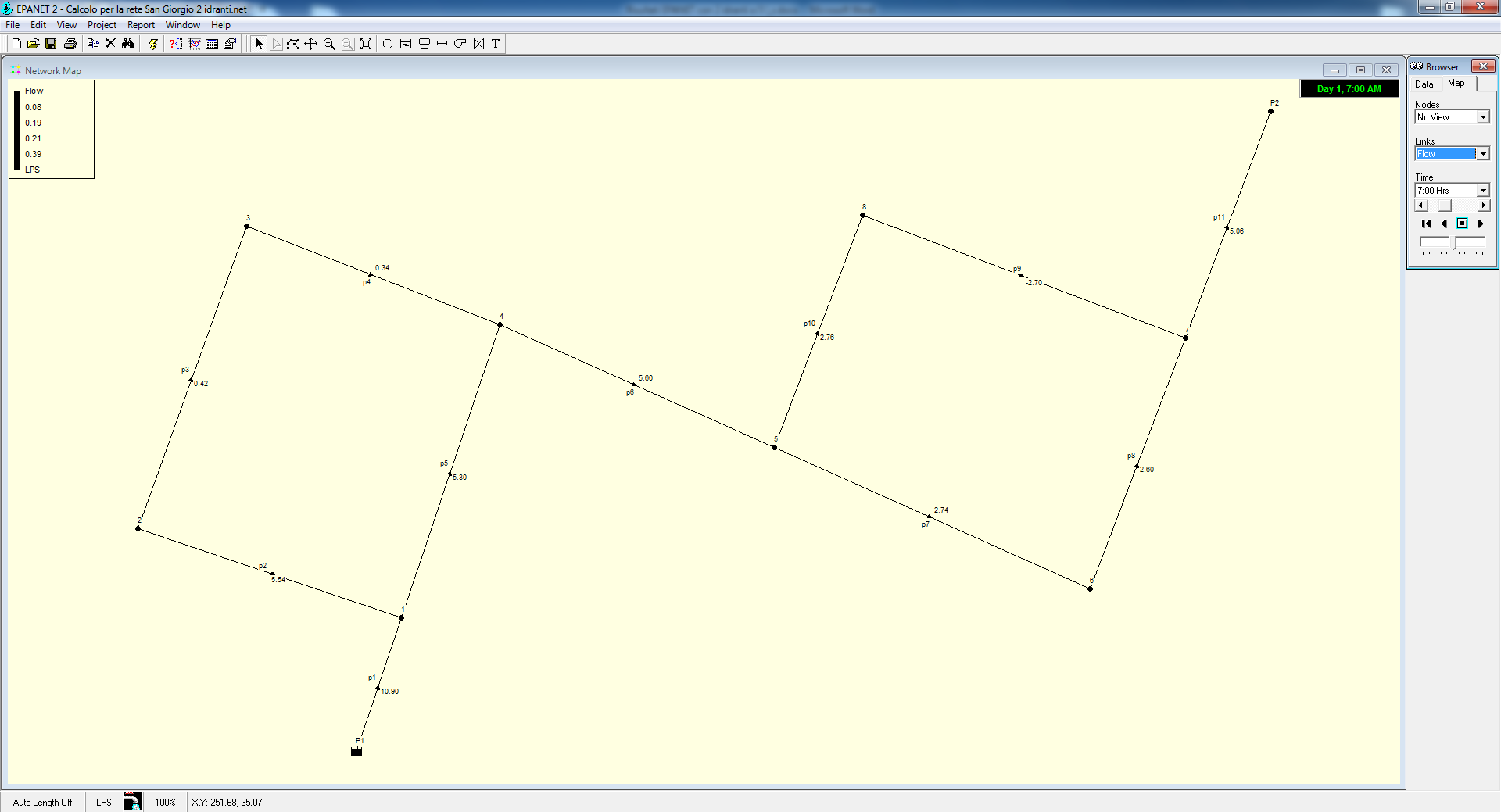
Task: Open the Project menu
Action: 102,25
